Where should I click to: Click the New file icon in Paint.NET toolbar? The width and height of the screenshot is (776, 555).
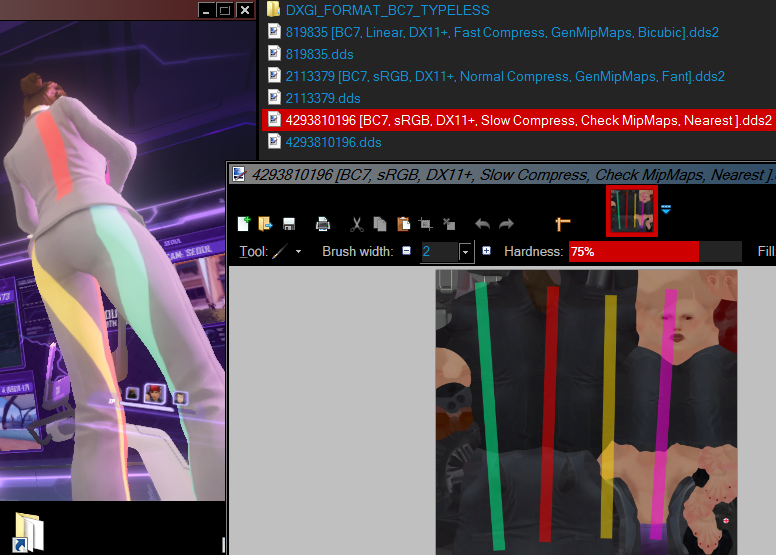[244, 224]
